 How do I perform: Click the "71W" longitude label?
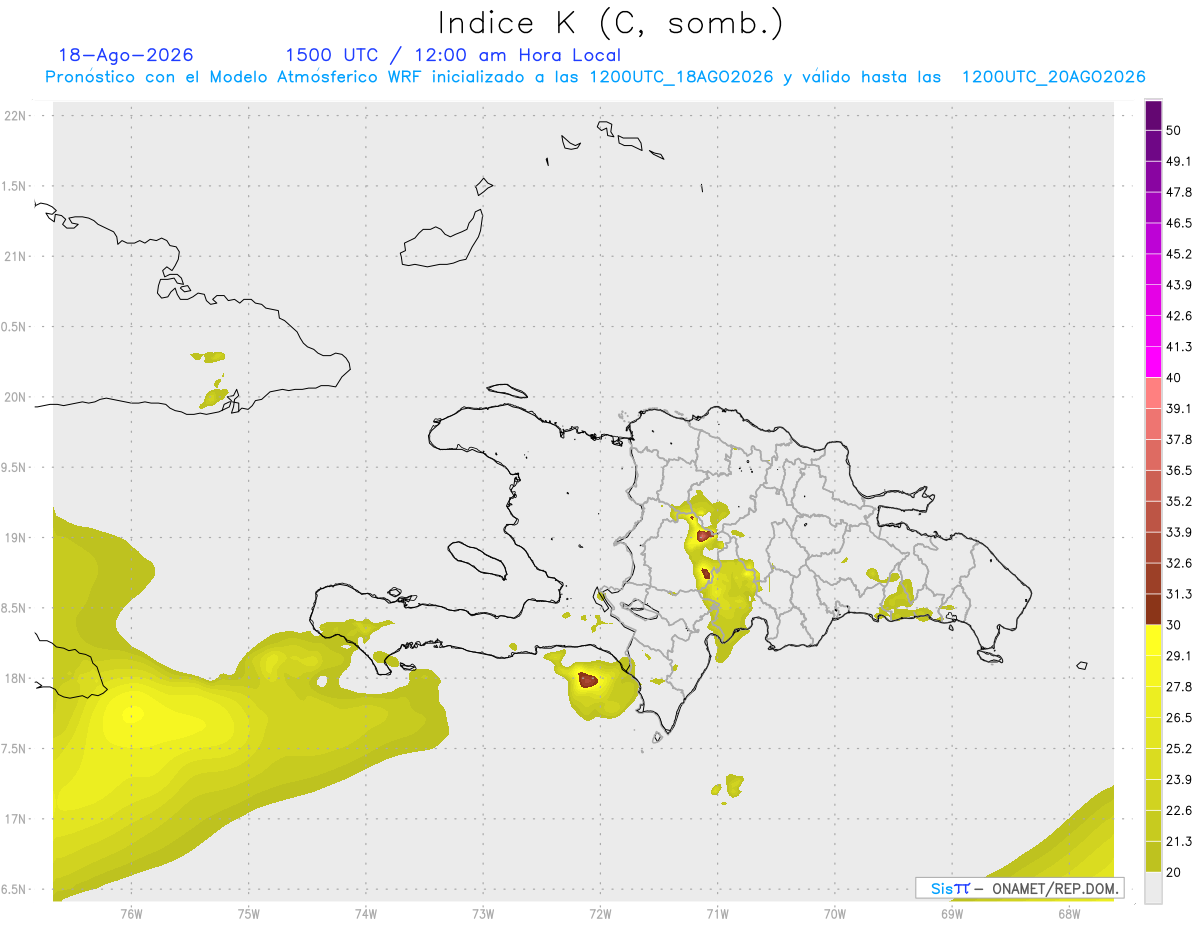coord(717,914)
